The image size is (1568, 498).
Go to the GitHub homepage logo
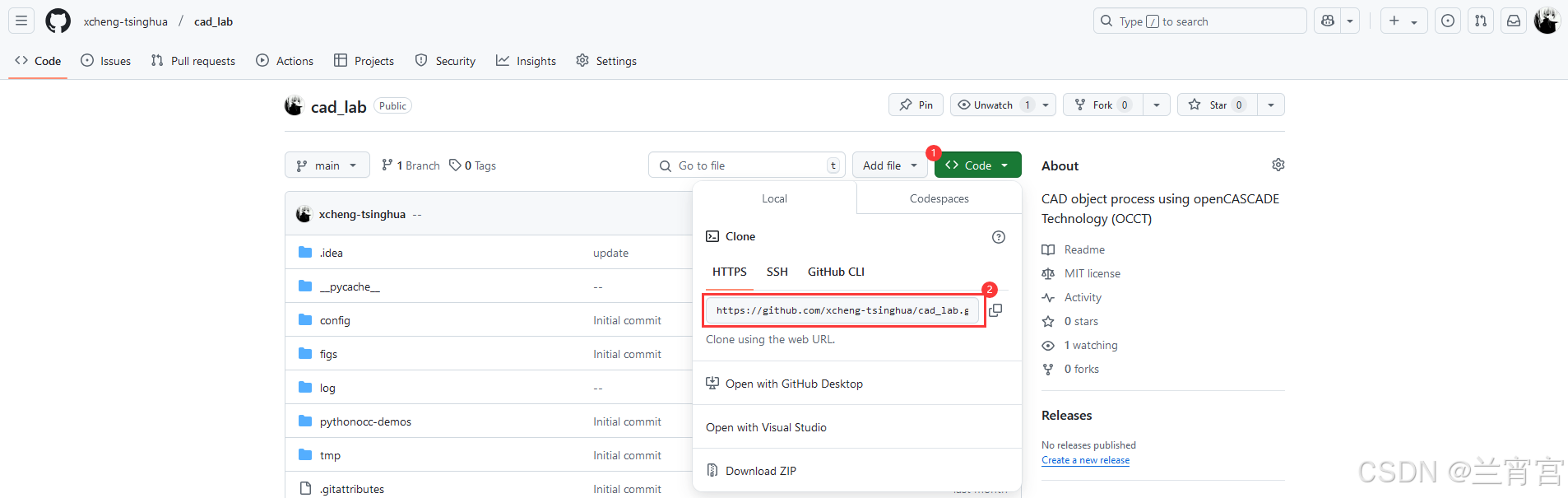click(58, 21)
